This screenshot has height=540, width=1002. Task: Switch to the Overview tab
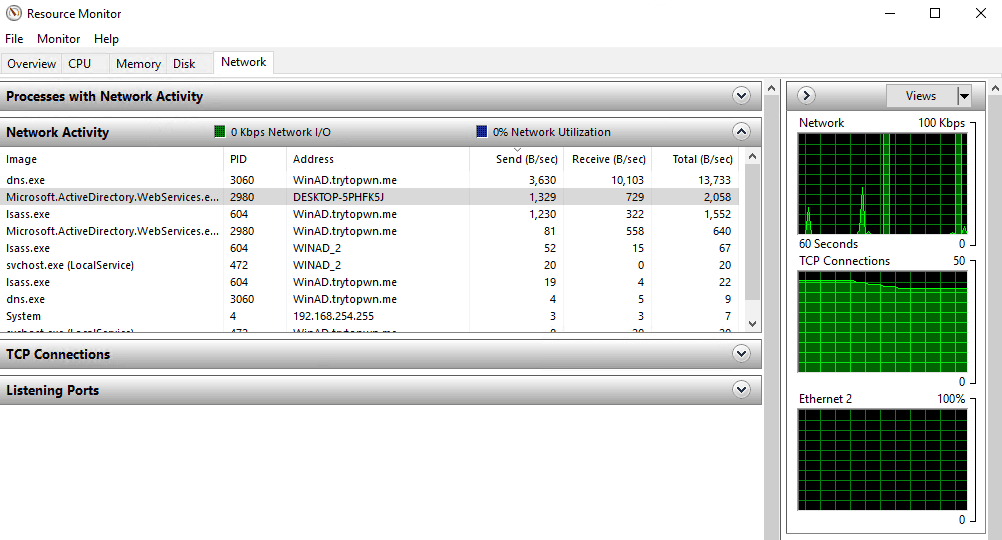click(31, 64)
